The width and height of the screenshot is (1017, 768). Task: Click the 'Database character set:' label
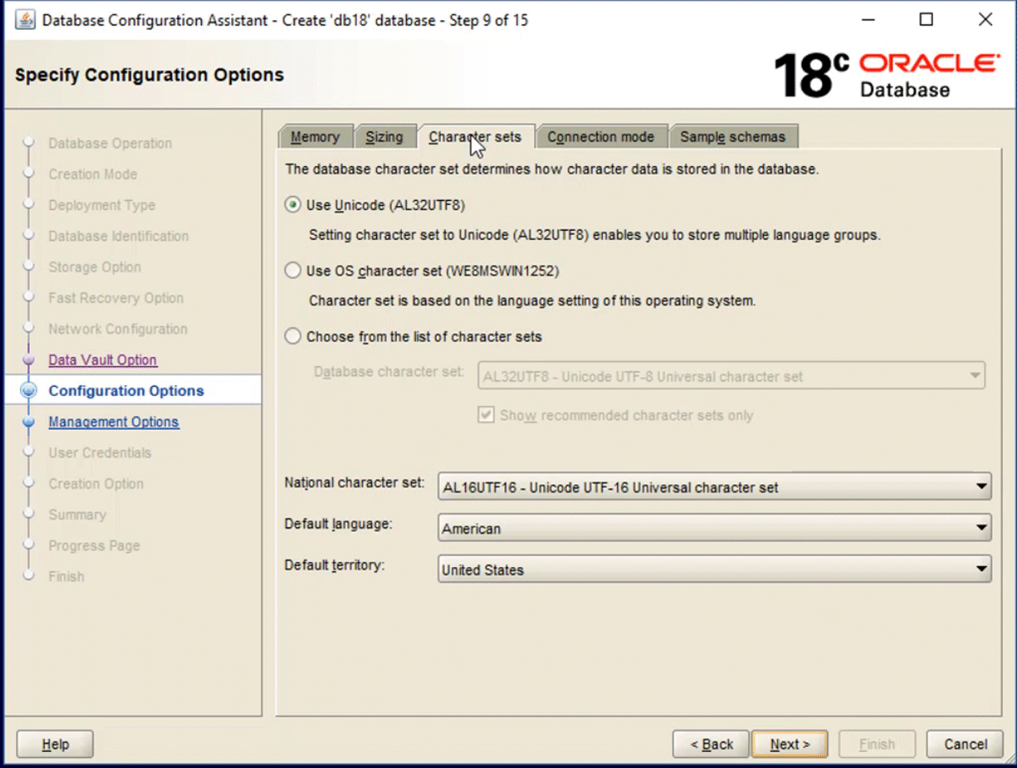[x=389, y=372]
